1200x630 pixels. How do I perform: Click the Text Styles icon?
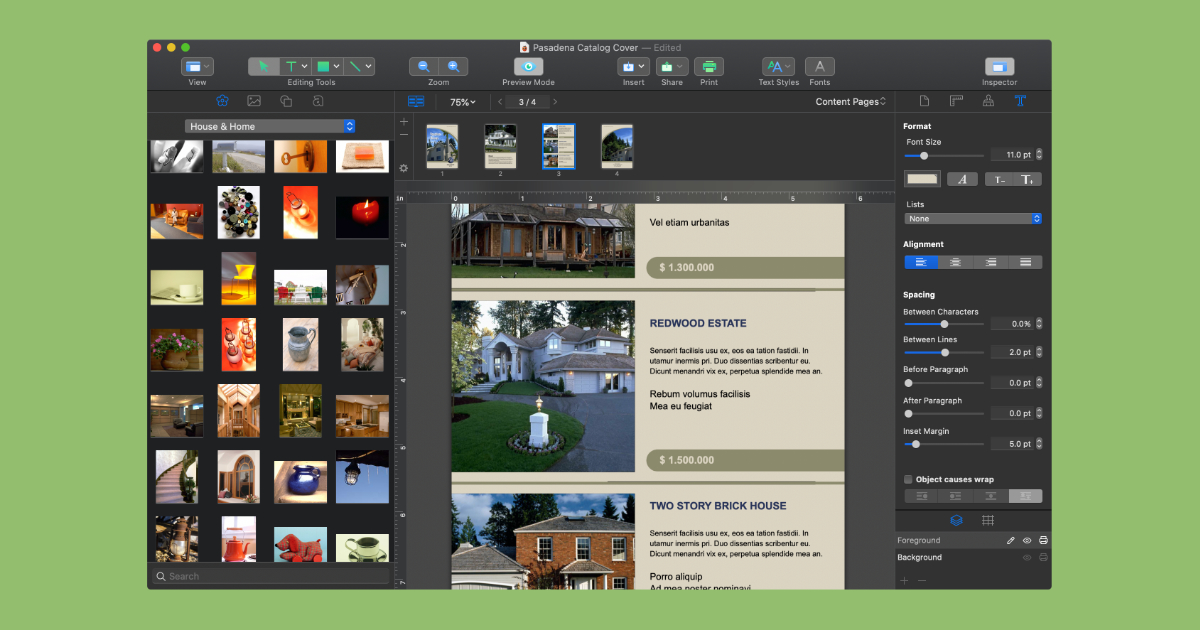(x=774, y=65)
